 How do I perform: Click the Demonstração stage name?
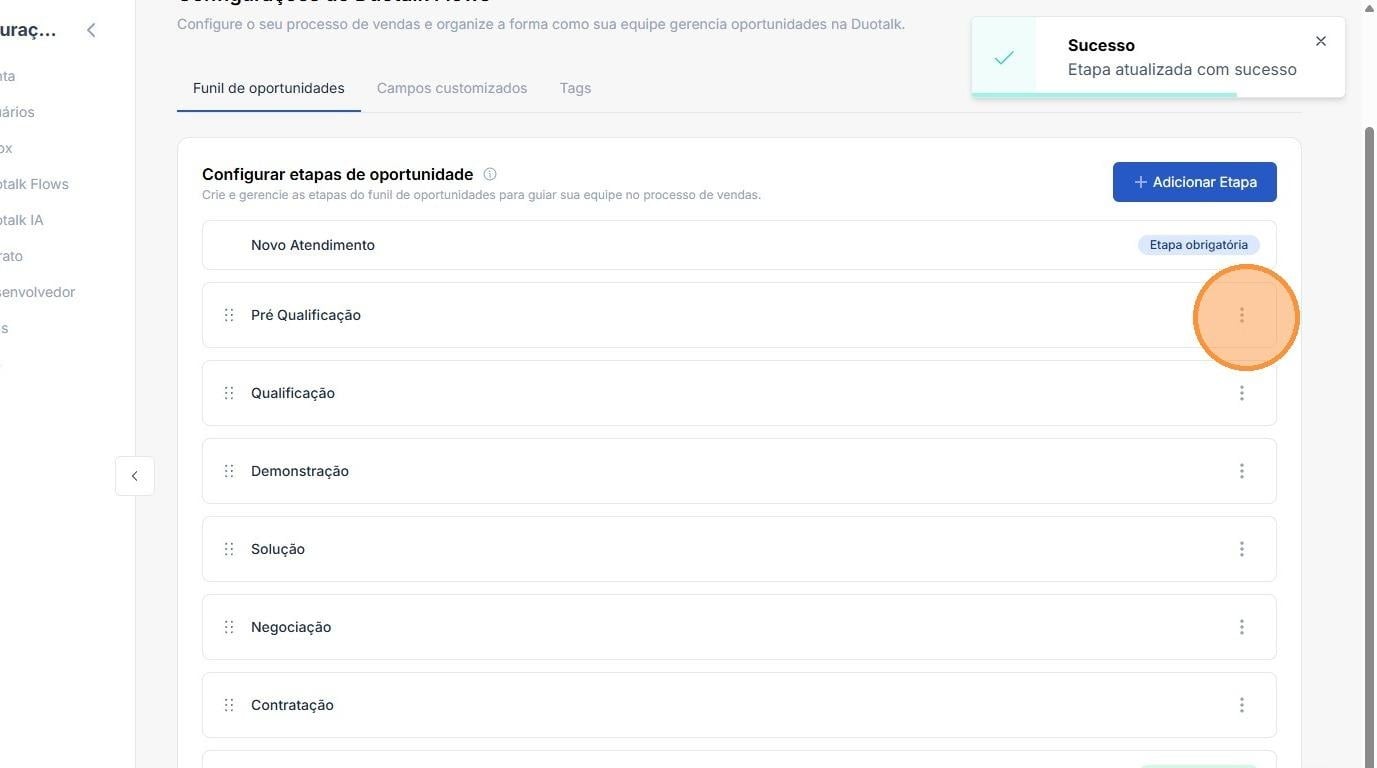300,471
